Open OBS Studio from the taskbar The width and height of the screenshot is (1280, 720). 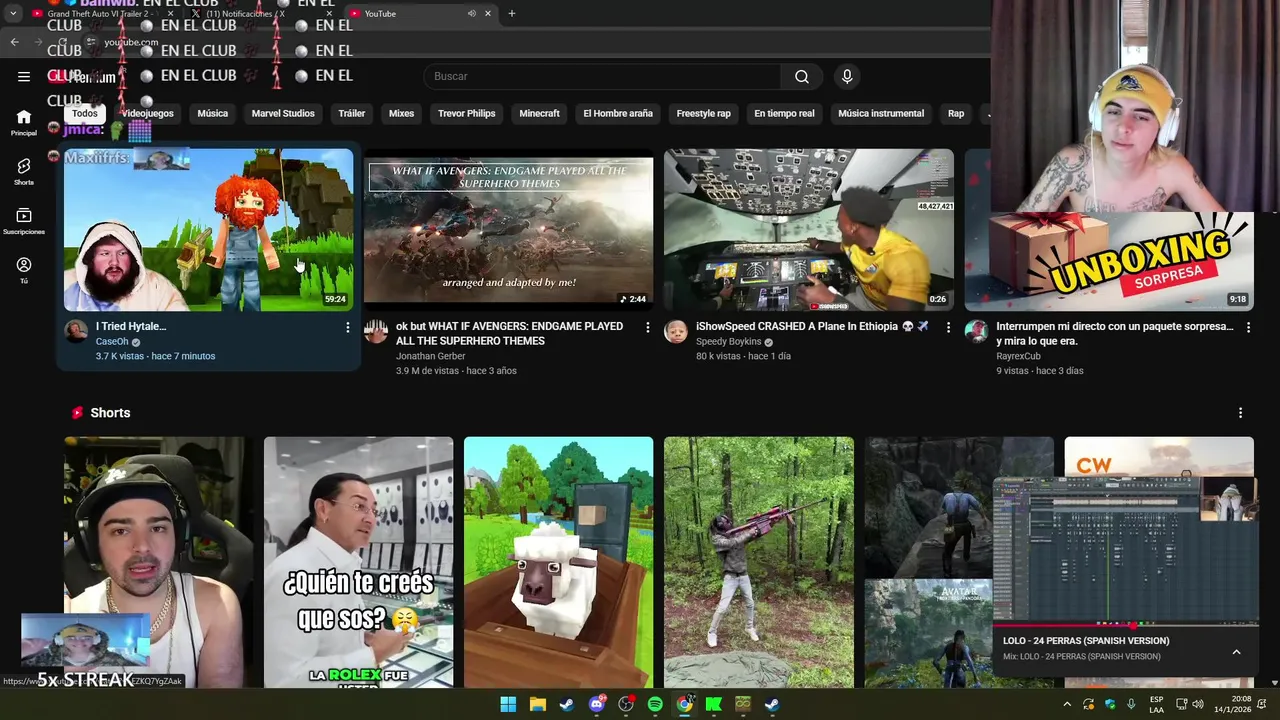click(x=626, y=704)
